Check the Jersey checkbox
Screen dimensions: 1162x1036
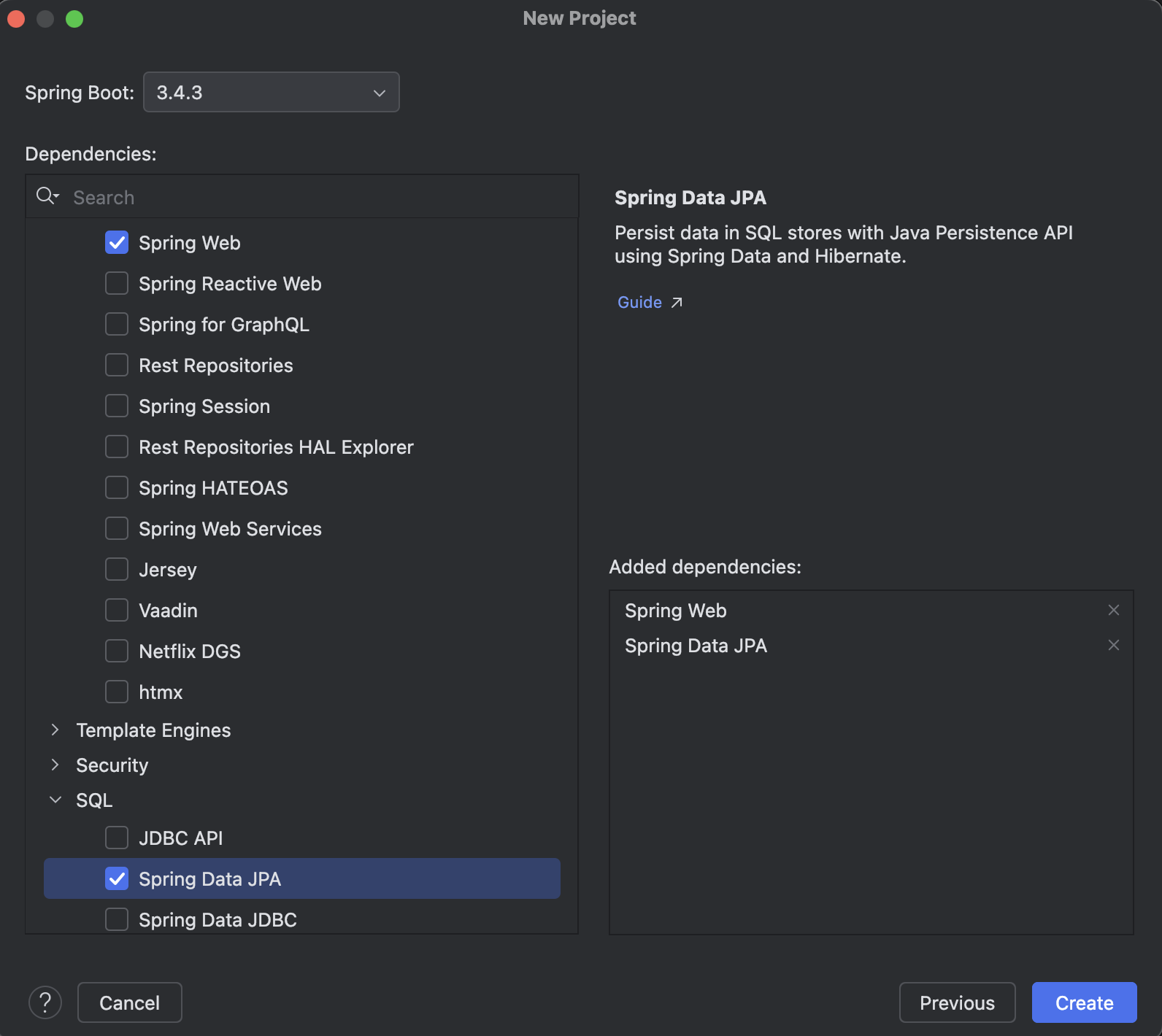pyautogui.click(x=117, y=569)
